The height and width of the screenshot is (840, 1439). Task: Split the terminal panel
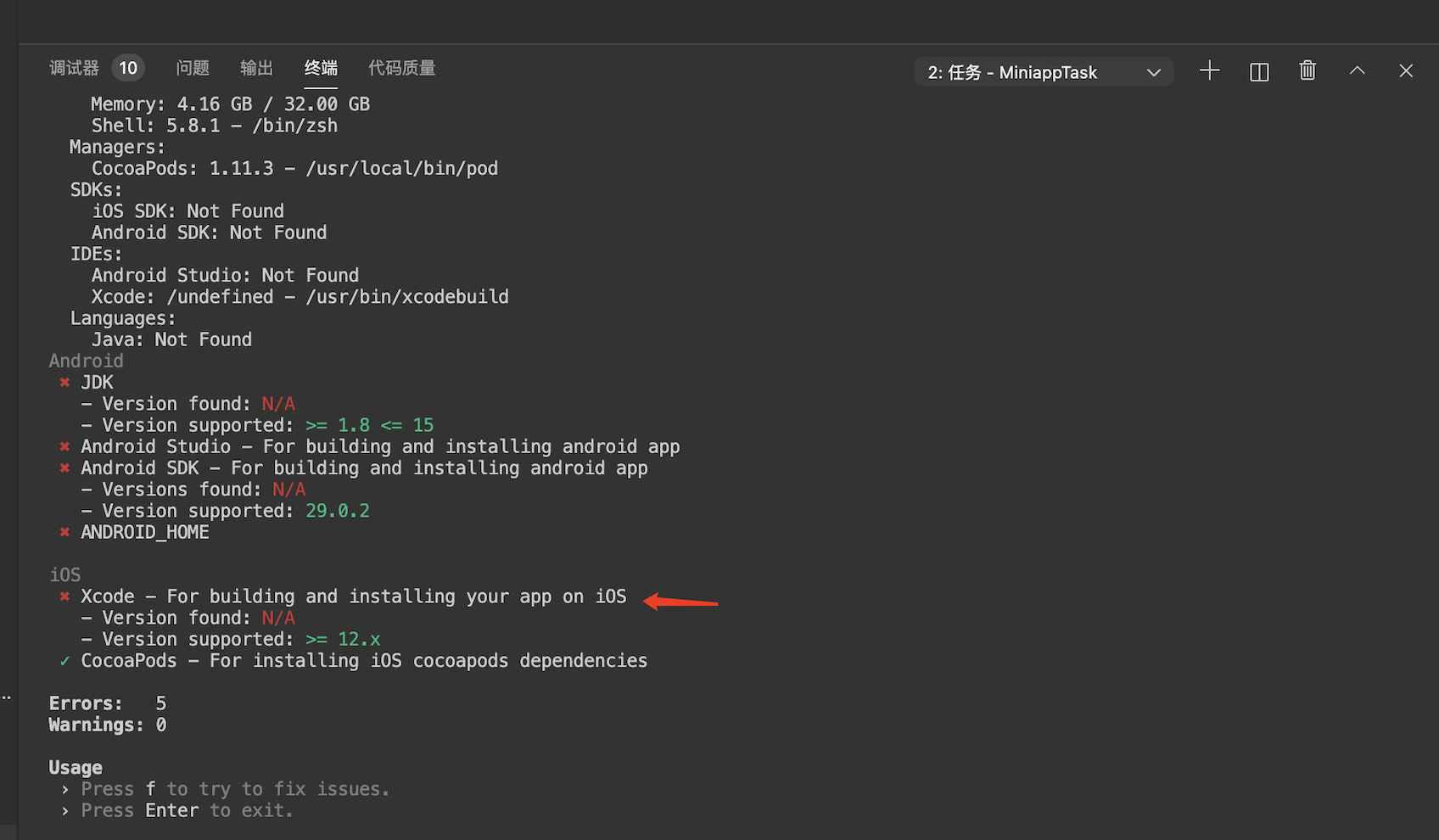click(1259, 71)
